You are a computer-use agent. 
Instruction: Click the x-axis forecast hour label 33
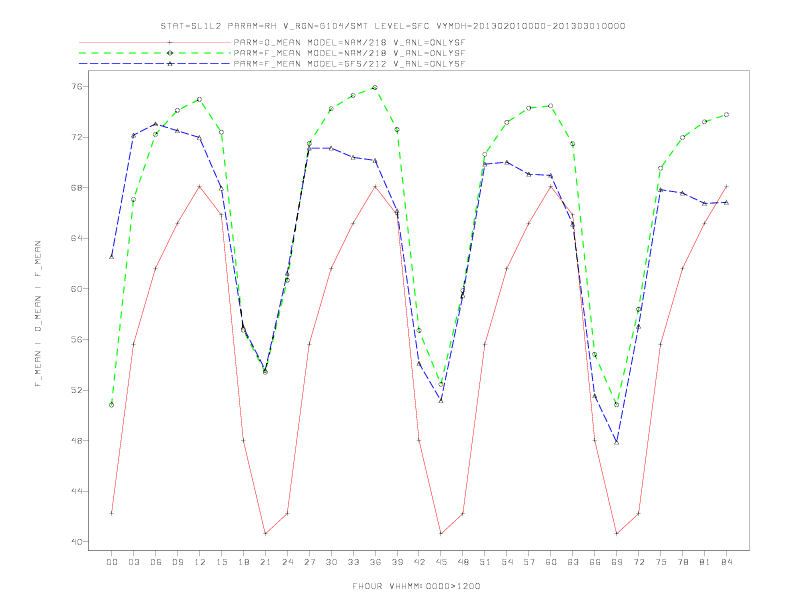[353, 562]
